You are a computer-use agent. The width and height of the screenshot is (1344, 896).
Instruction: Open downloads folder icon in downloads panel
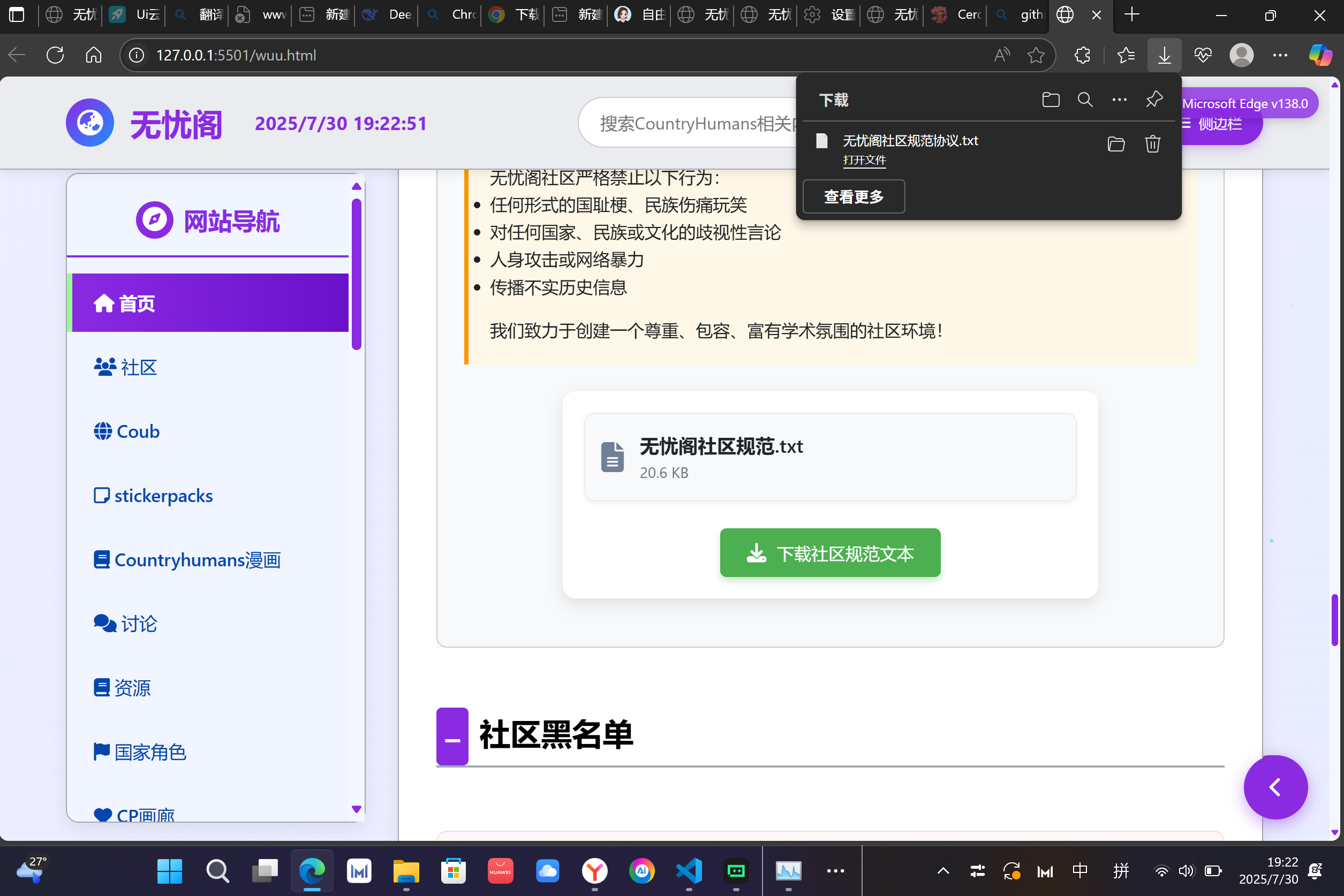point(1051,100)
